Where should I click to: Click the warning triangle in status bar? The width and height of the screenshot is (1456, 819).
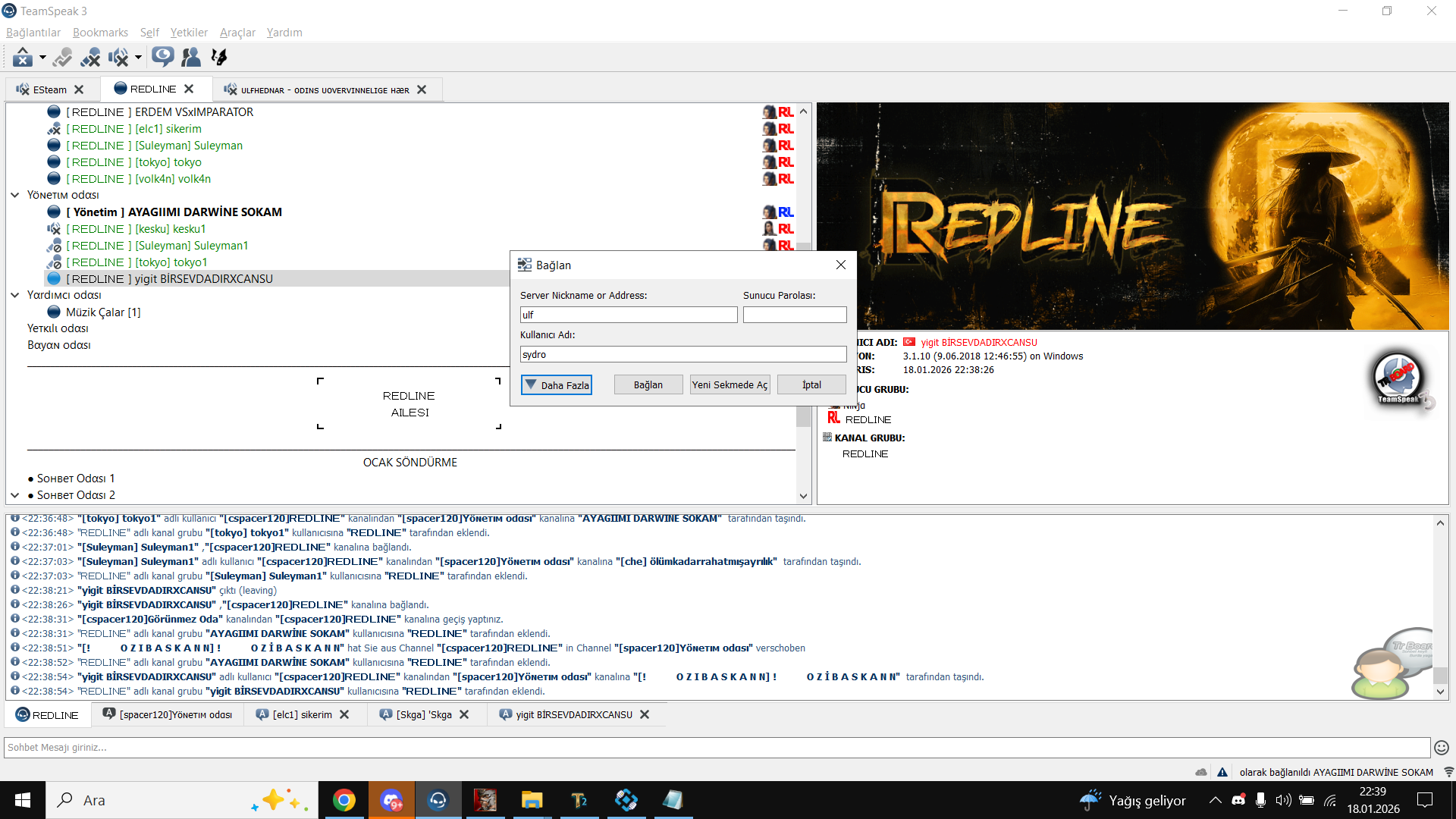click(x=1222, y=772)
